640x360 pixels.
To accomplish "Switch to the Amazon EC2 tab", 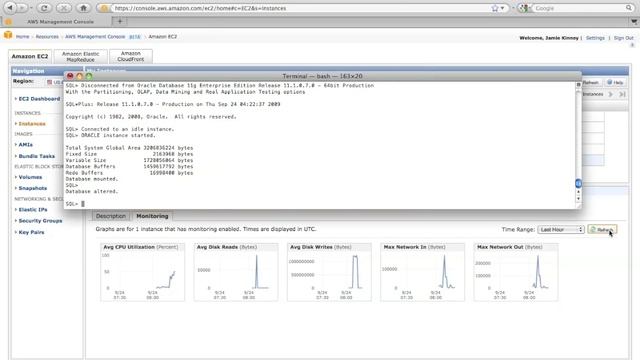I will point(30,56).
